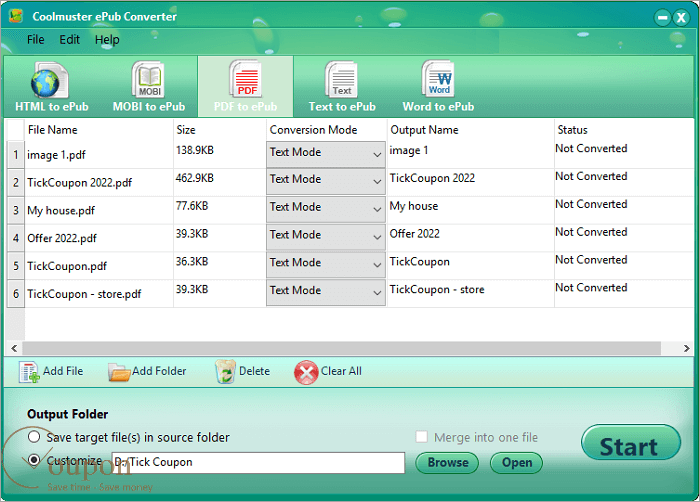The image size is (700, 502).
Task: Open Conversion Mode dropdown for TickCoupon.pdf
Action: [x=326, y=264]
